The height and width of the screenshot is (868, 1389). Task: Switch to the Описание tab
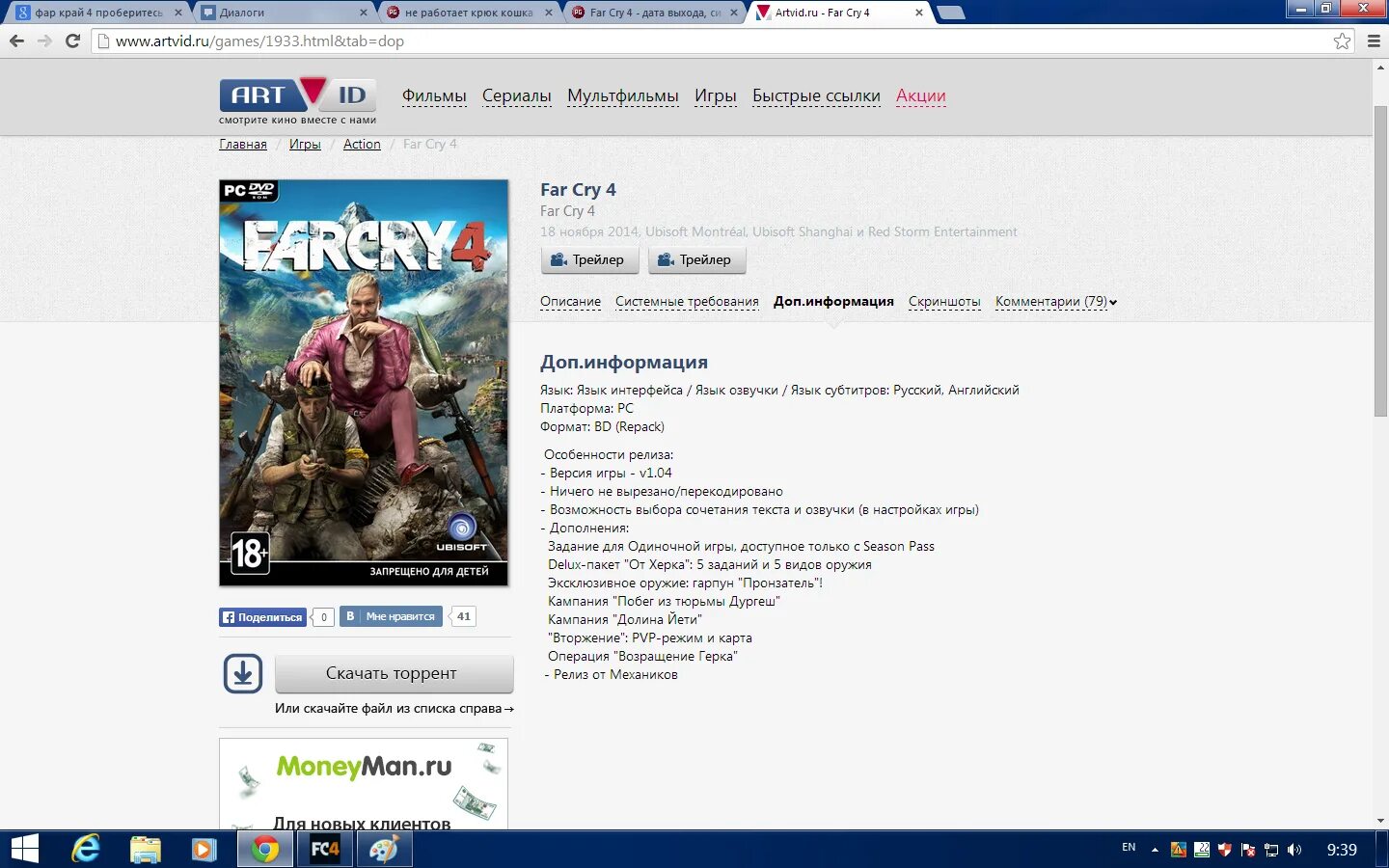point(570,301)
